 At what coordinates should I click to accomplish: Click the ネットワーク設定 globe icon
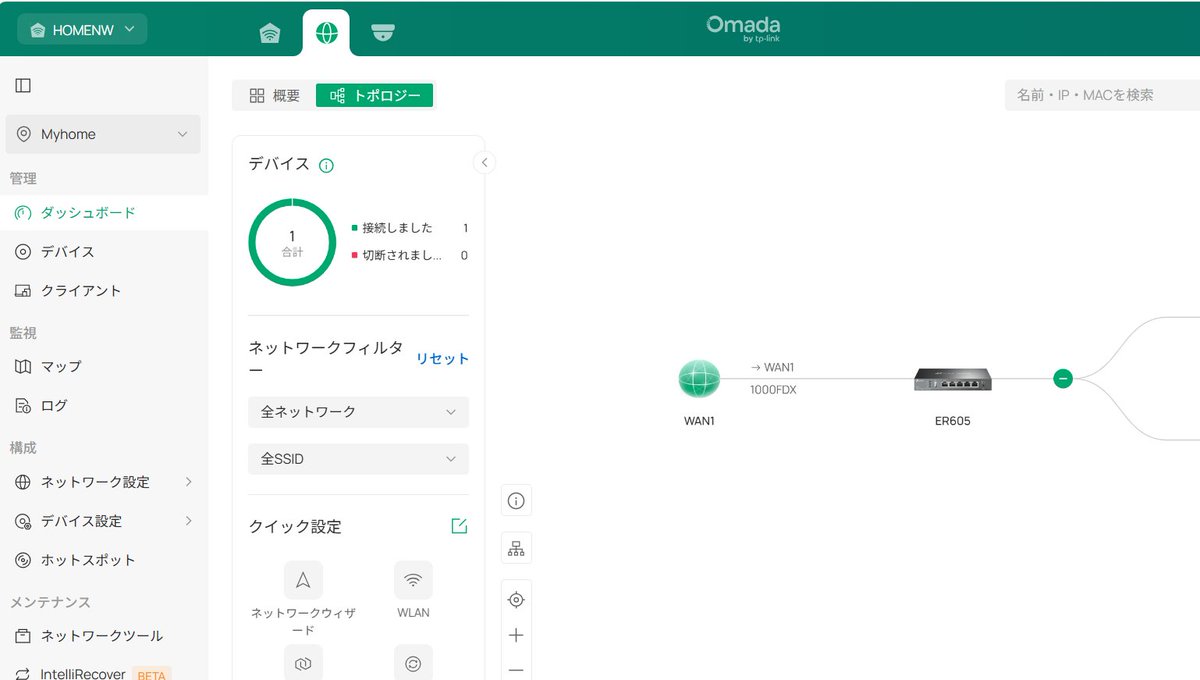pyautogui.click(x=23, y=482)
